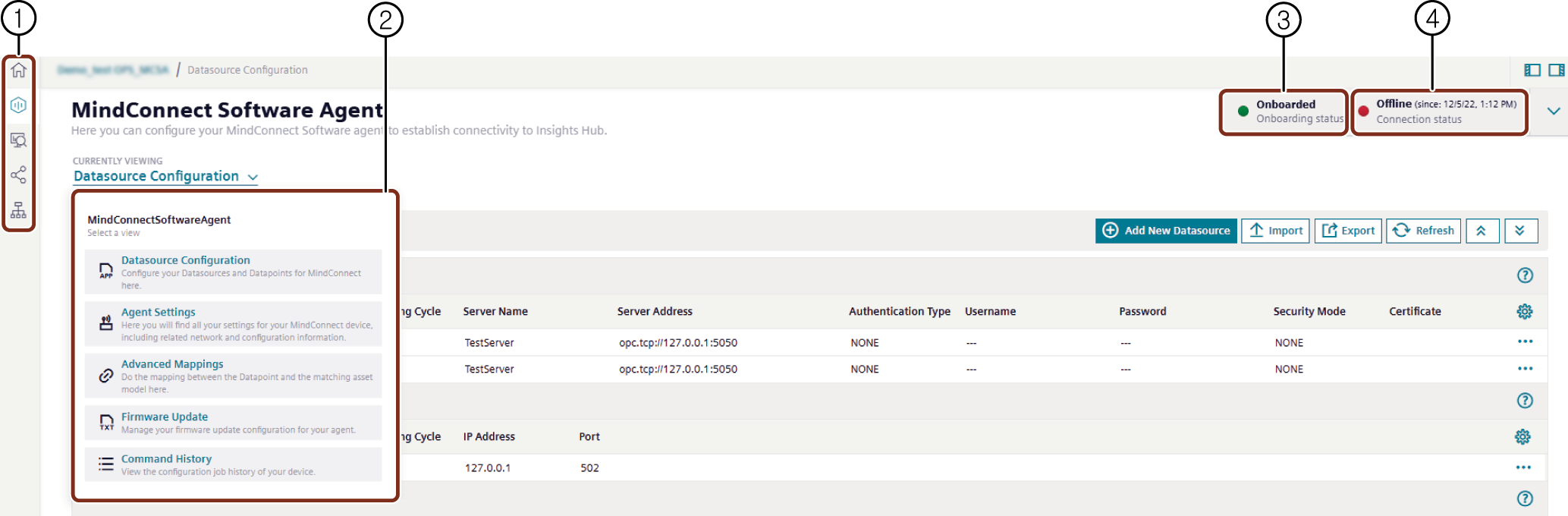1568x516 pixels.
Task: Click the Password column header
Action: [1142, 311]
